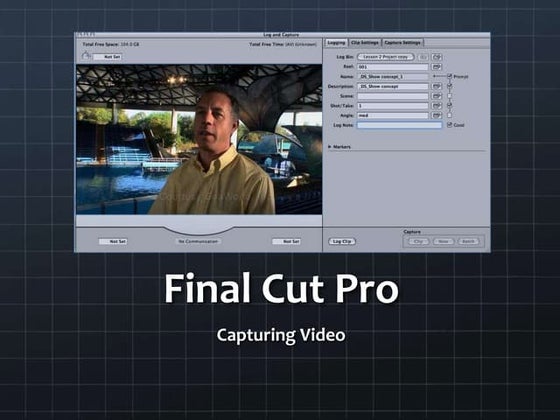Toggle the Good checkbox
Viewport: 560px width, 420px height.
coord(450,125)
